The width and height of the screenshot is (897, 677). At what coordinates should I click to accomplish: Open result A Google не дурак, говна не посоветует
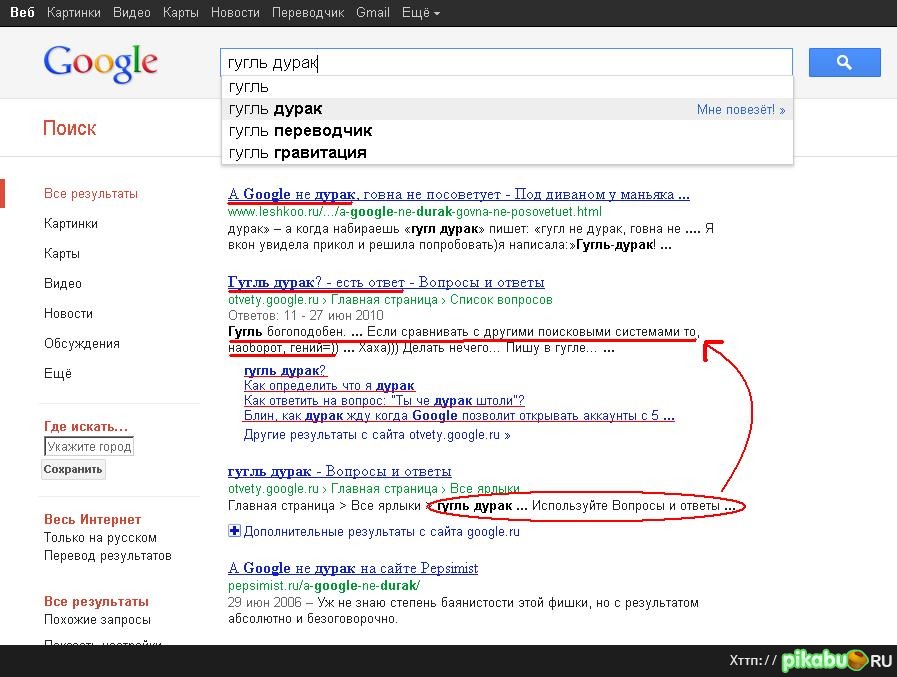(x=459, y=195)
